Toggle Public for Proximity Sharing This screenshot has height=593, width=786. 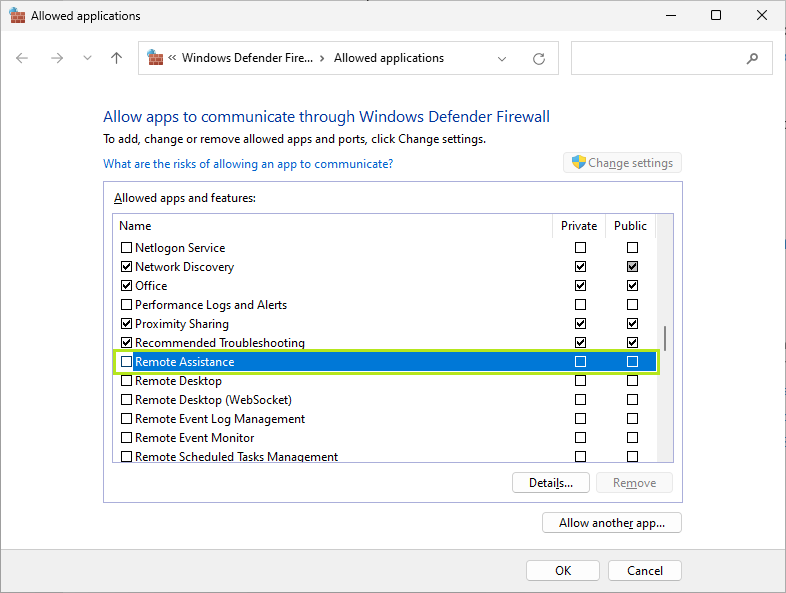(x=633, y=324)
